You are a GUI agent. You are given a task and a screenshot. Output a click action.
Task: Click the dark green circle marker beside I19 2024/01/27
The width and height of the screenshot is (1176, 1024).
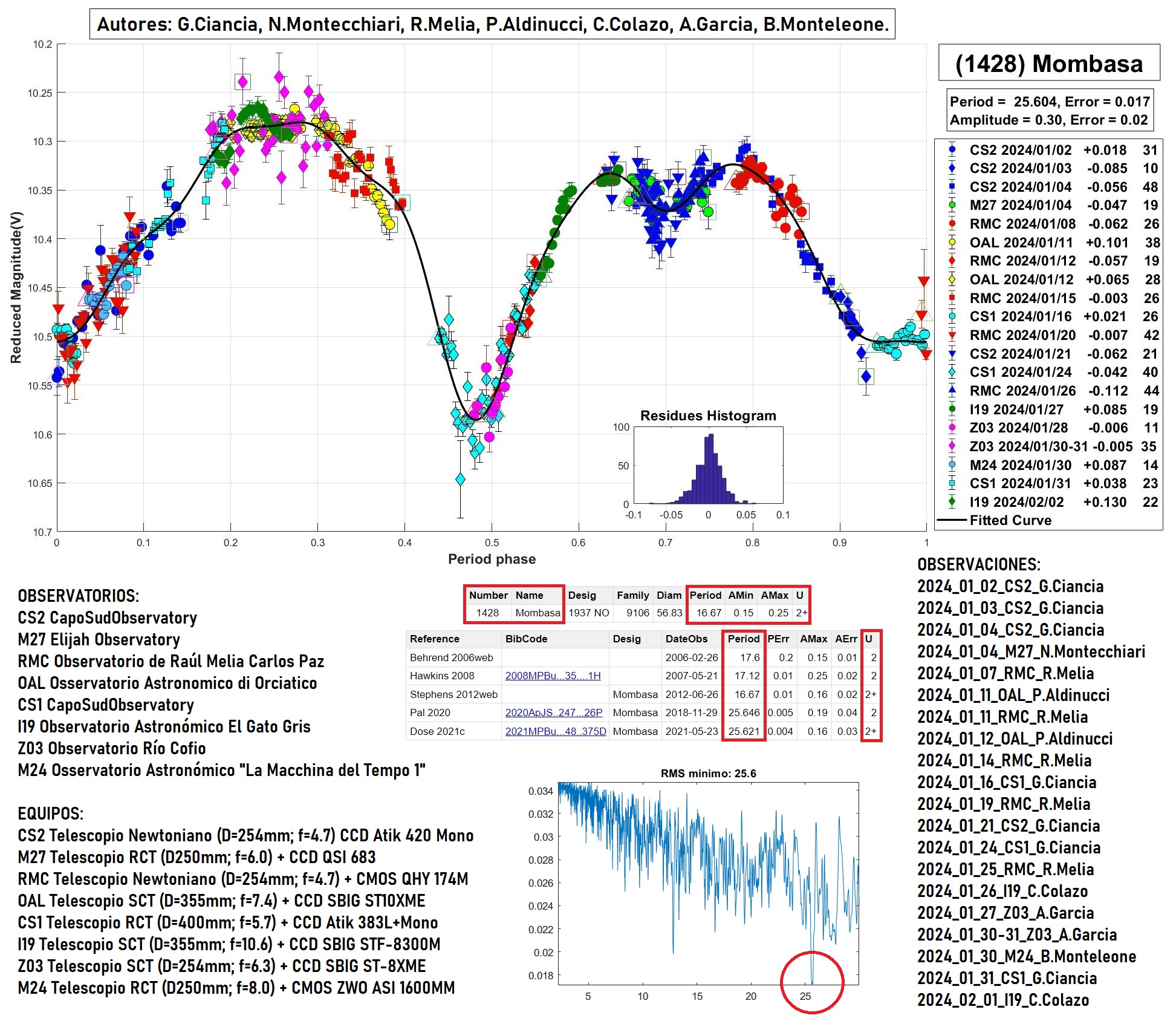point(952,409)
